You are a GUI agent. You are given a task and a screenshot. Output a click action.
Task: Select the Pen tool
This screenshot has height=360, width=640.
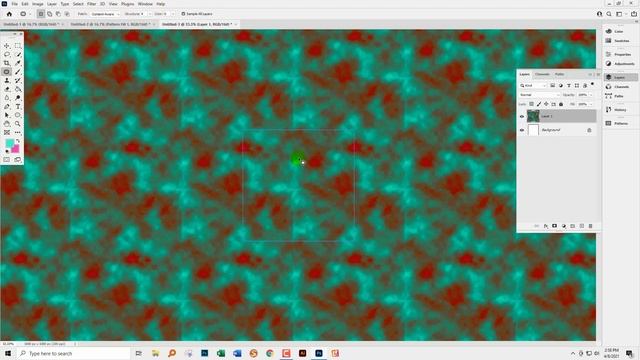(x=7, y=107)
